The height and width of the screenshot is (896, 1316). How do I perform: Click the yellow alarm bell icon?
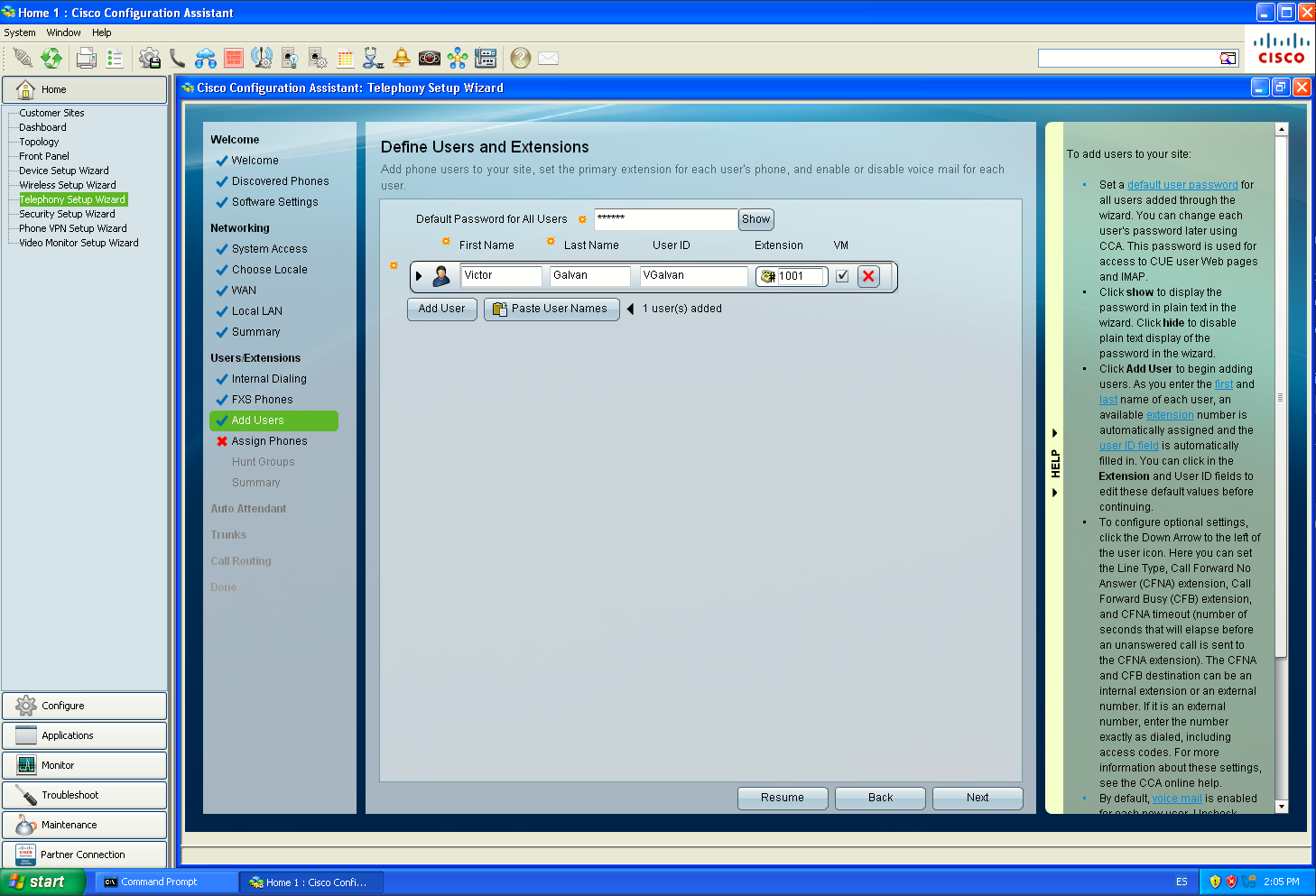tap(402, 59)
